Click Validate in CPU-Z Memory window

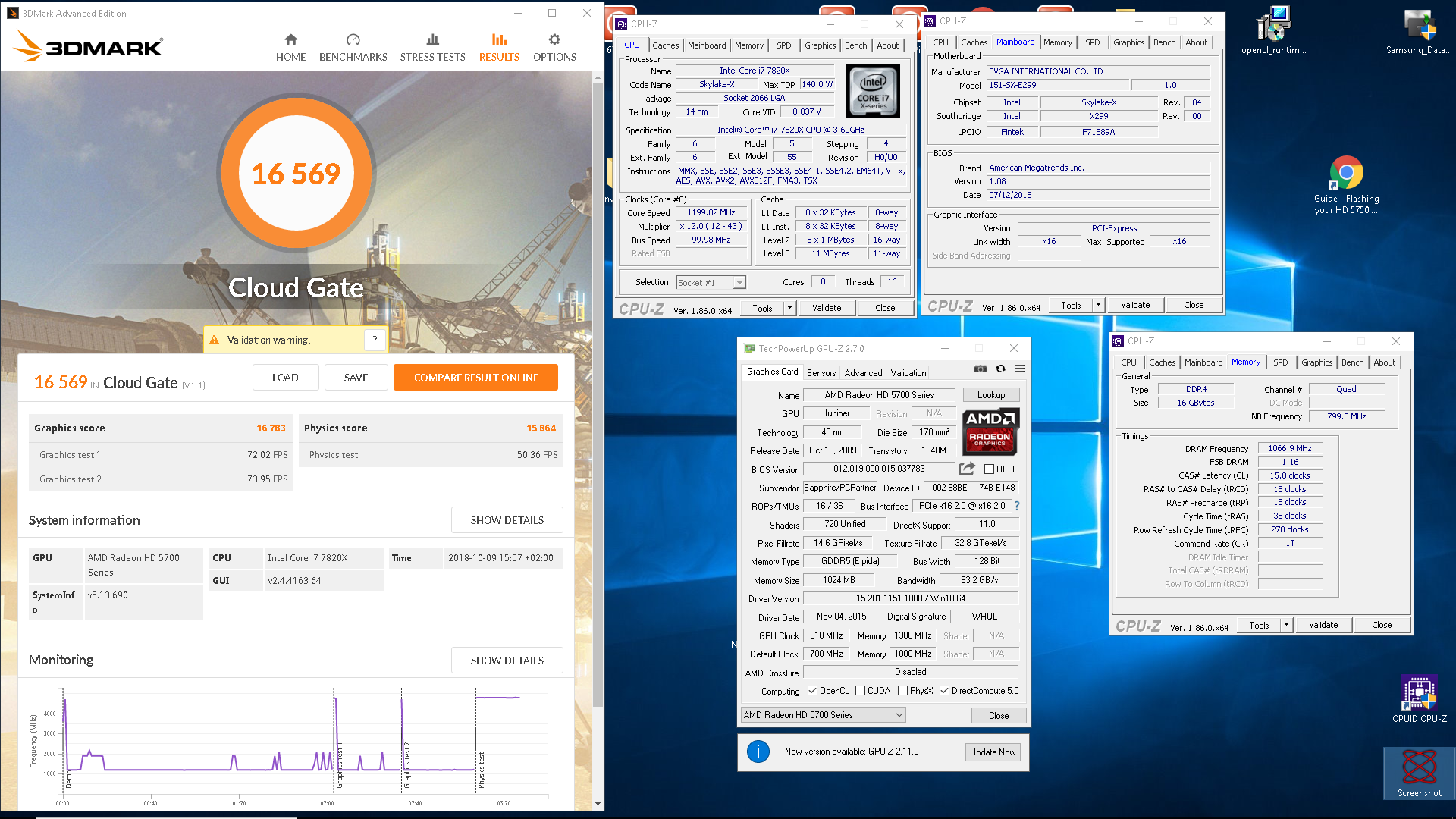coord(1323,625)
